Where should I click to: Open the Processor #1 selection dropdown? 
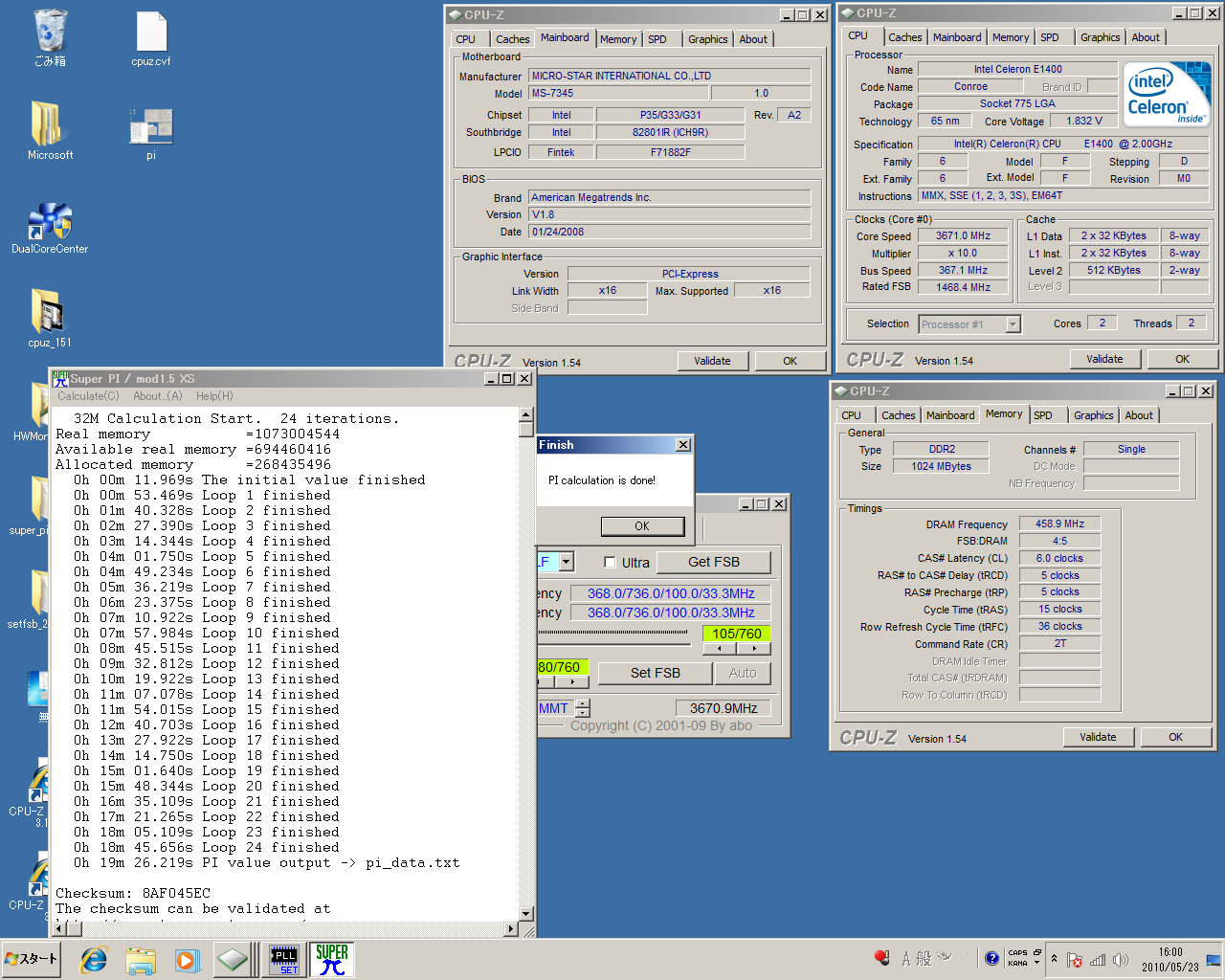pos(1013,324)
